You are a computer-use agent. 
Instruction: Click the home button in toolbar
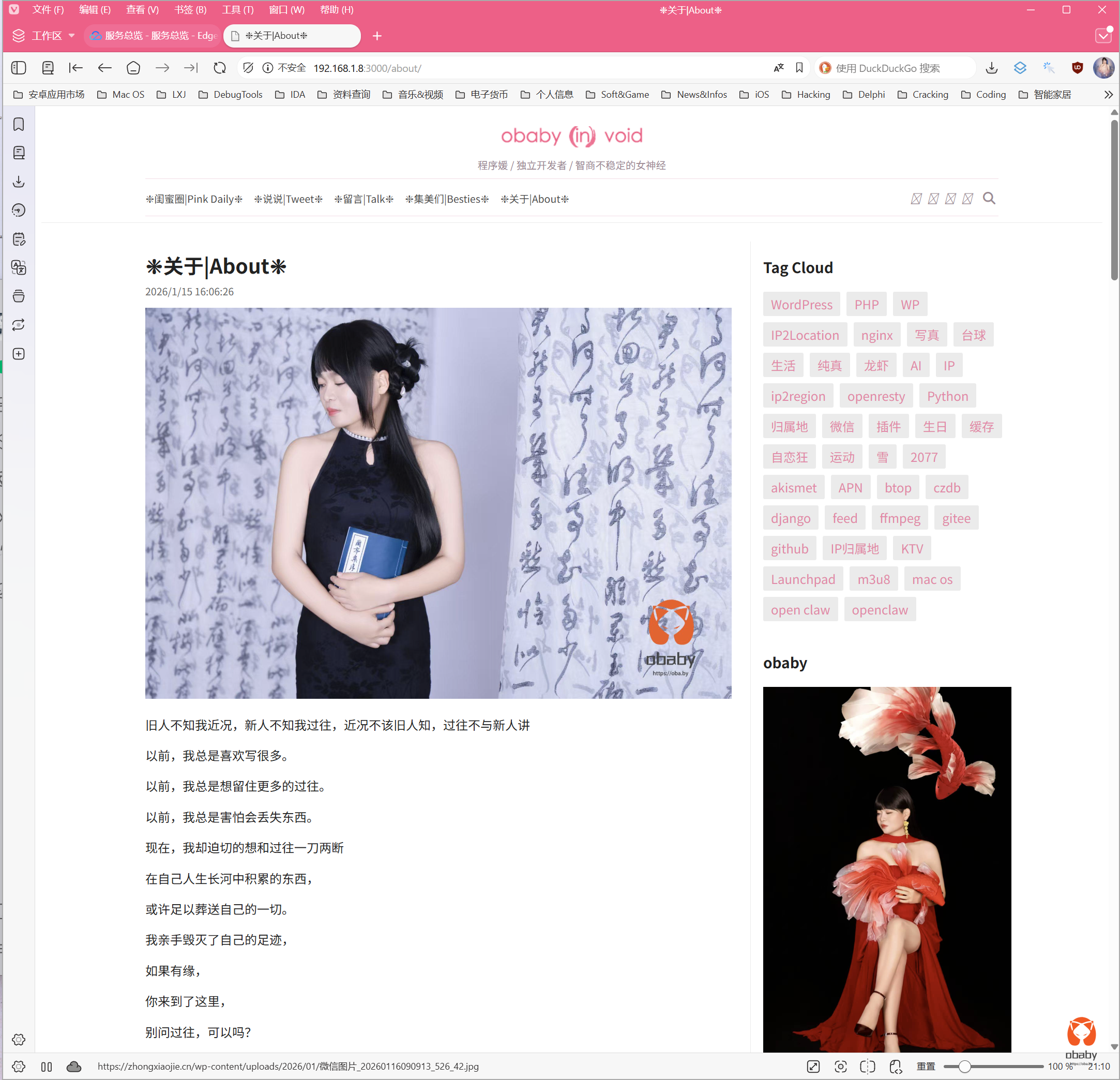133,68
